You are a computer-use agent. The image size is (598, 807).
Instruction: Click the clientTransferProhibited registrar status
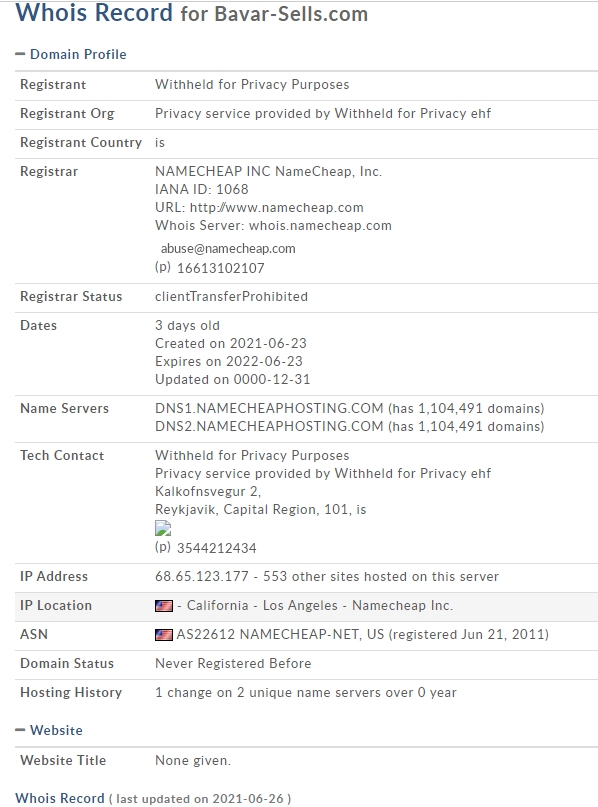tap(232, 296)
